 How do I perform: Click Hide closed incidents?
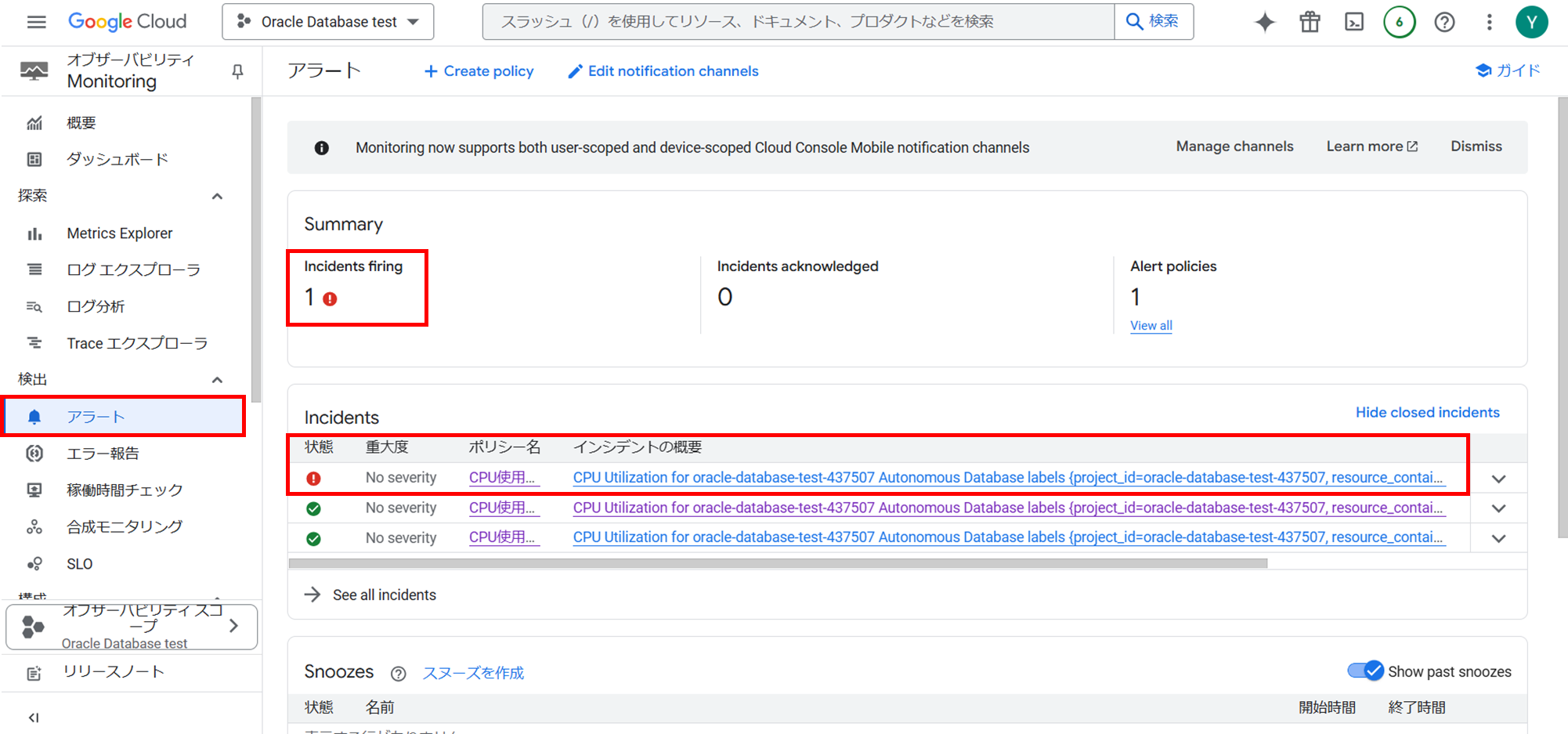(x=1427, y=413)
